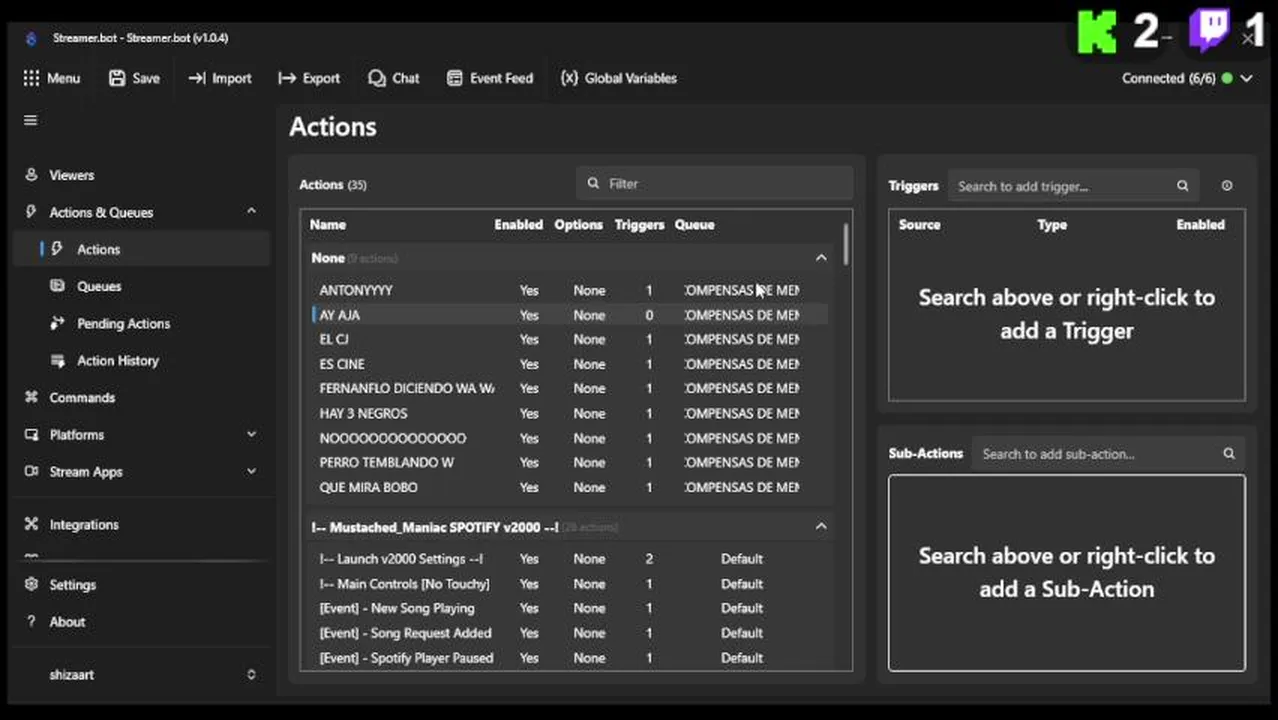Click the actions list vertical scrollbar
Viewport: 1278px width, 720px height.
click(846, 244)
